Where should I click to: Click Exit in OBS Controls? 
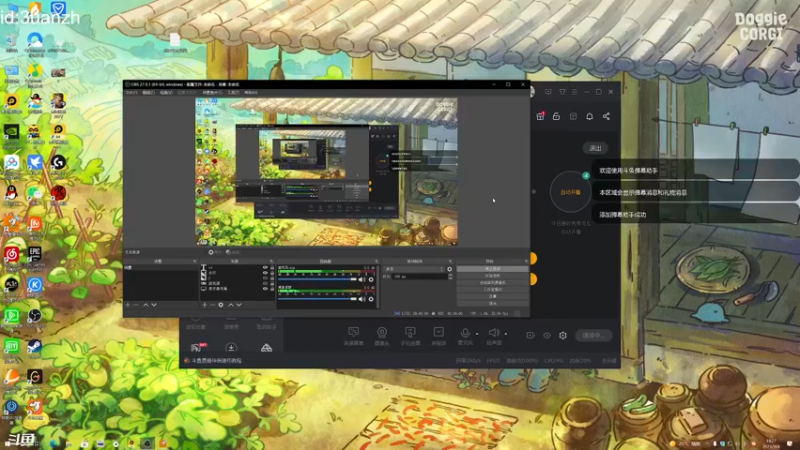tap(492, 303)
